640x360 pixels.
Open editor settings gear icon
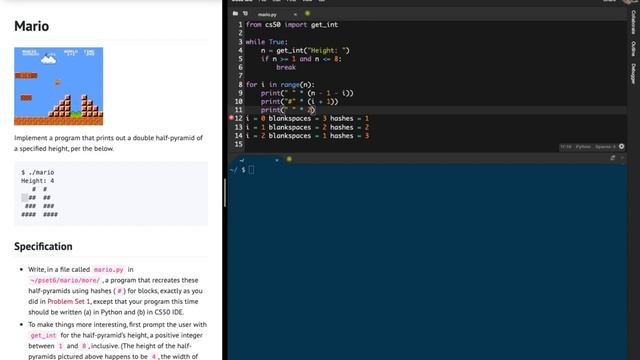621,147
